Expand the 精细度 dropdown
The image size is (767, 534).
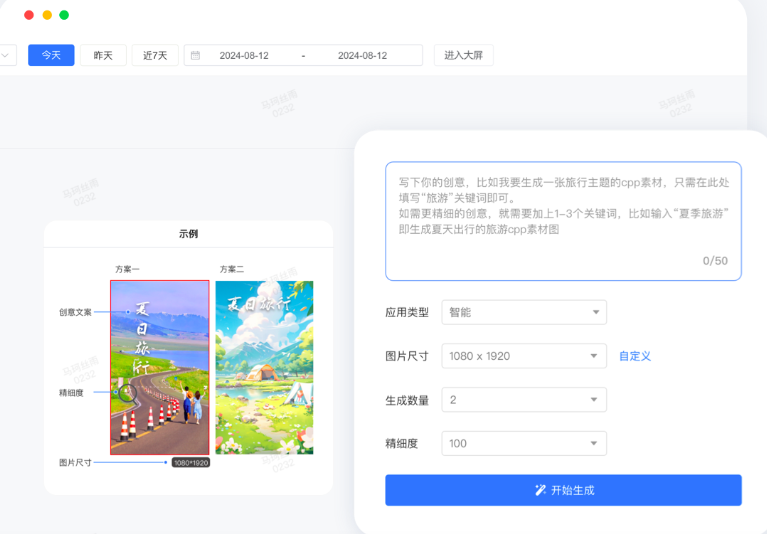523,443
